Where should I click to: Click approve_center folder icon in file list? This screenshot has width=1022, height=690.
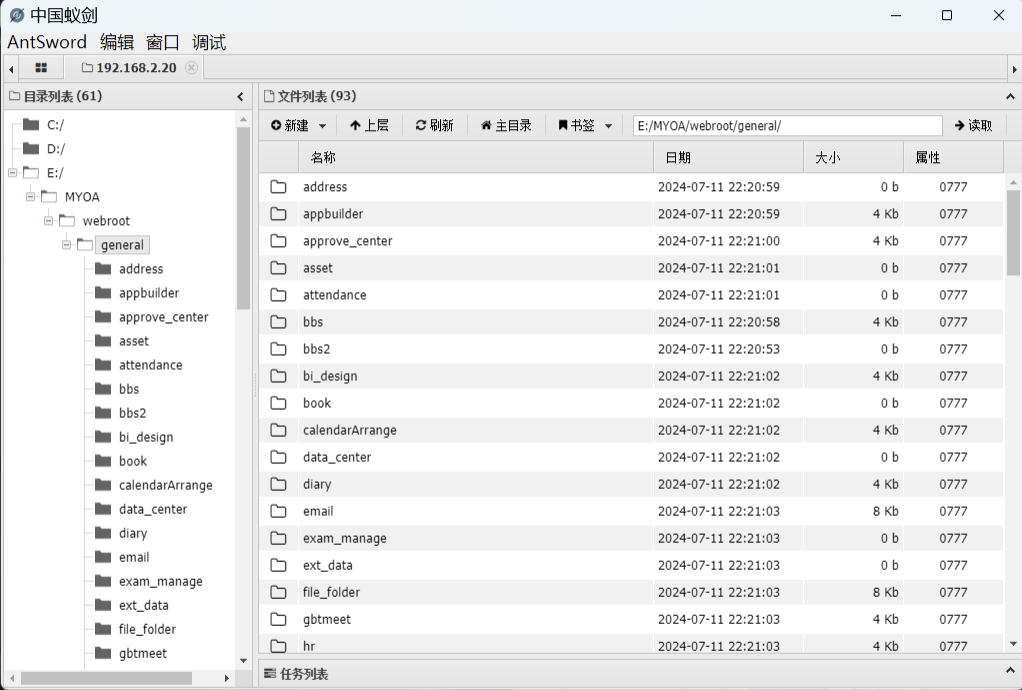point(278,241)
